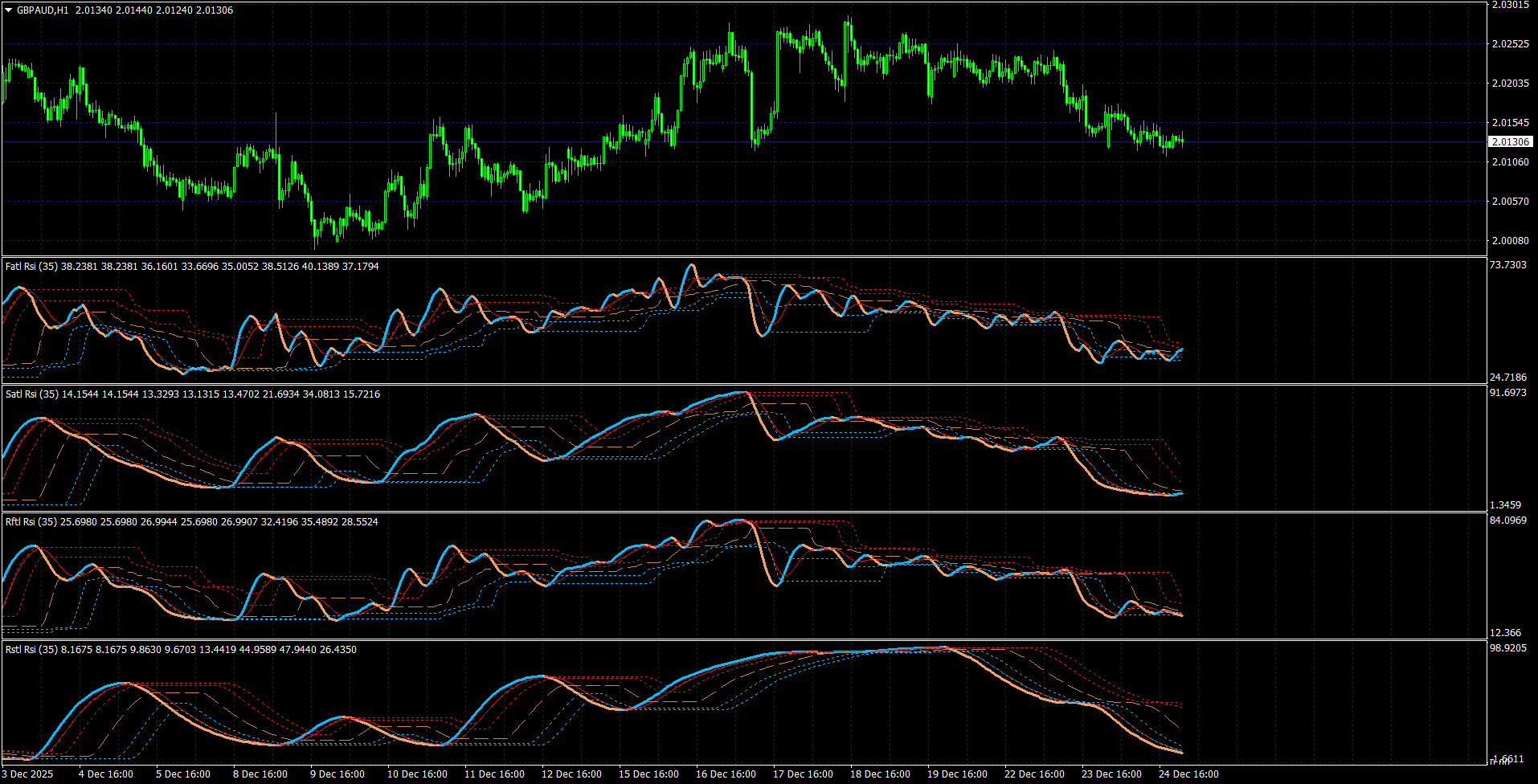Select the Fatl Rsi (35) indicator label
1538x784 pixels.
pos(32,266)
